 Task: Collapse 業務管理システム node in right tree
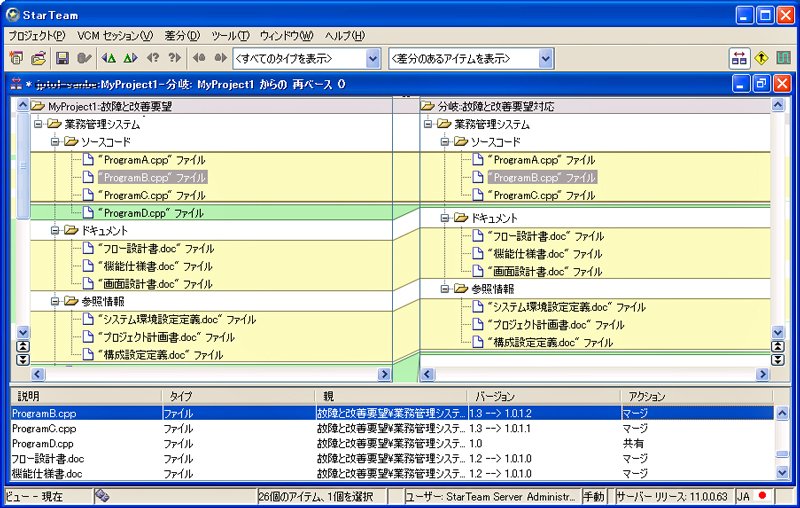coord(428,124)
